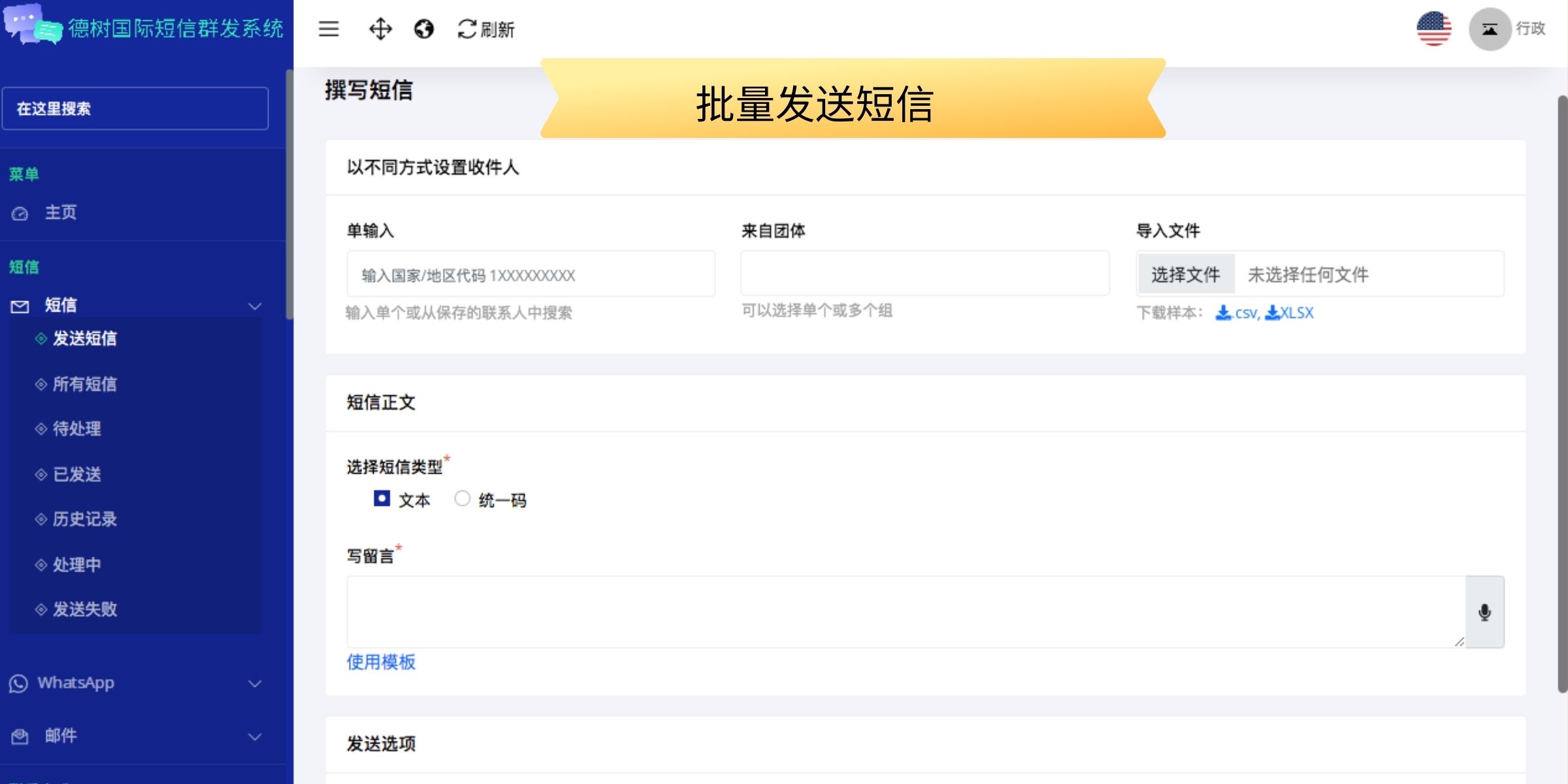Screen dimensions: 1568x784
Task: Click the US flag language icon
Action: point(1434,29)
